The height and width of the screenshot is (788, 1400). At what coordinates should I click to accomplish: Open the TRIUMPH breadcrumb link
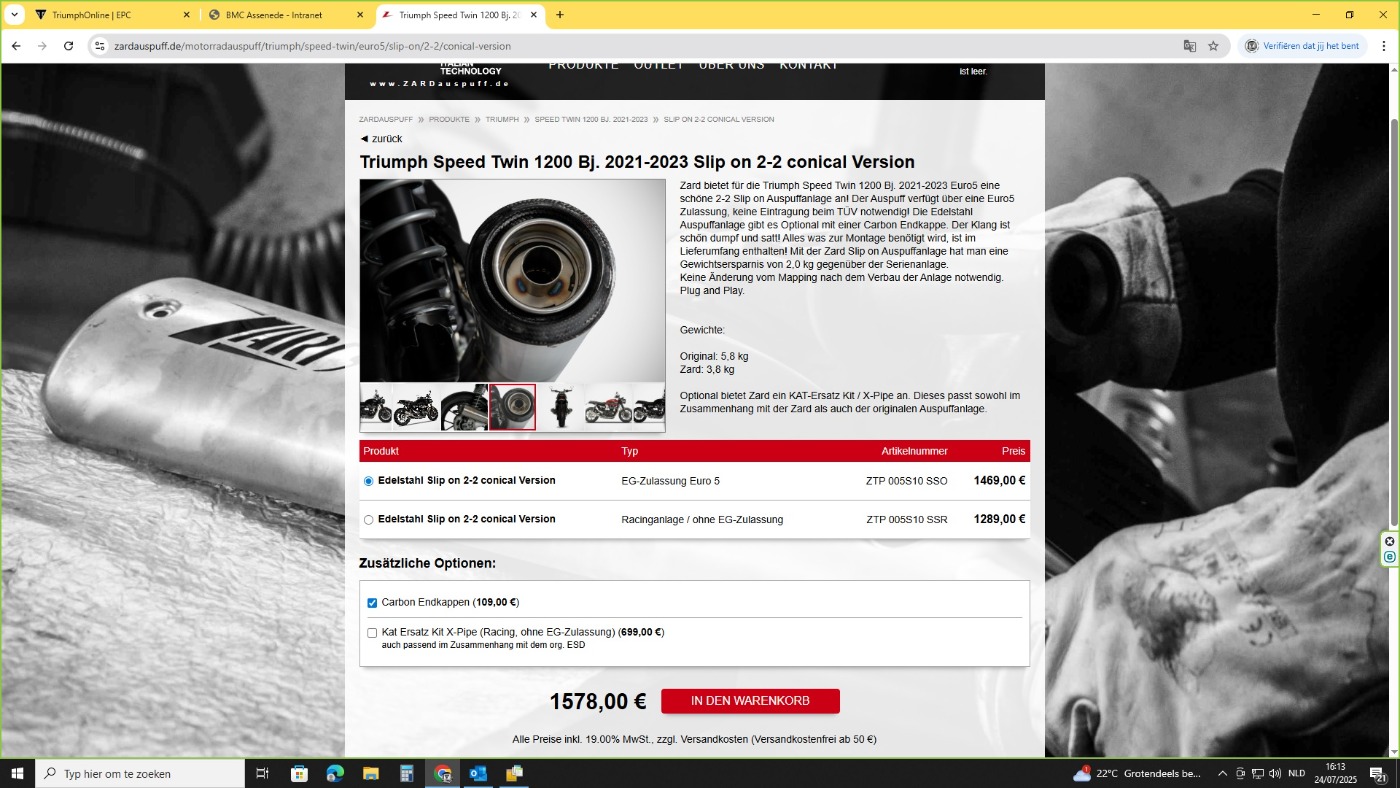(x=502, y=119)
